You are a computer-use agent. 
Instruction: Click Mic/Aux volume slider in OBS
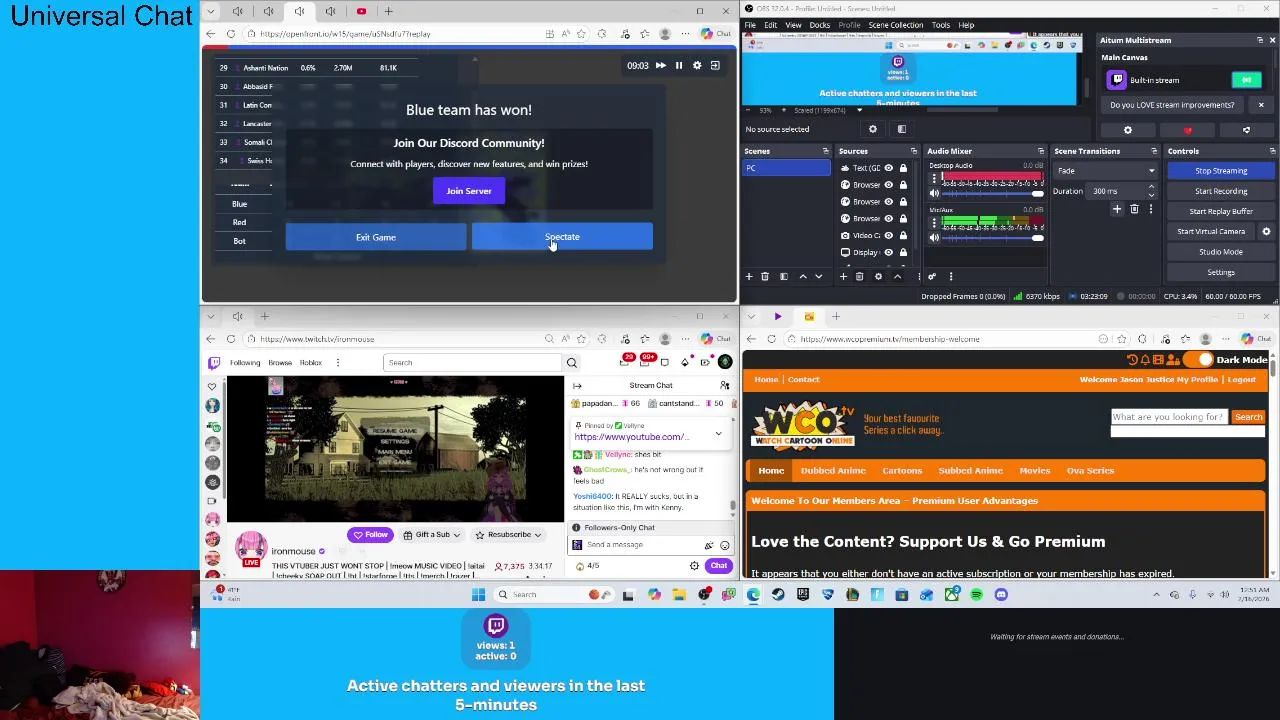tap(987, 237)
